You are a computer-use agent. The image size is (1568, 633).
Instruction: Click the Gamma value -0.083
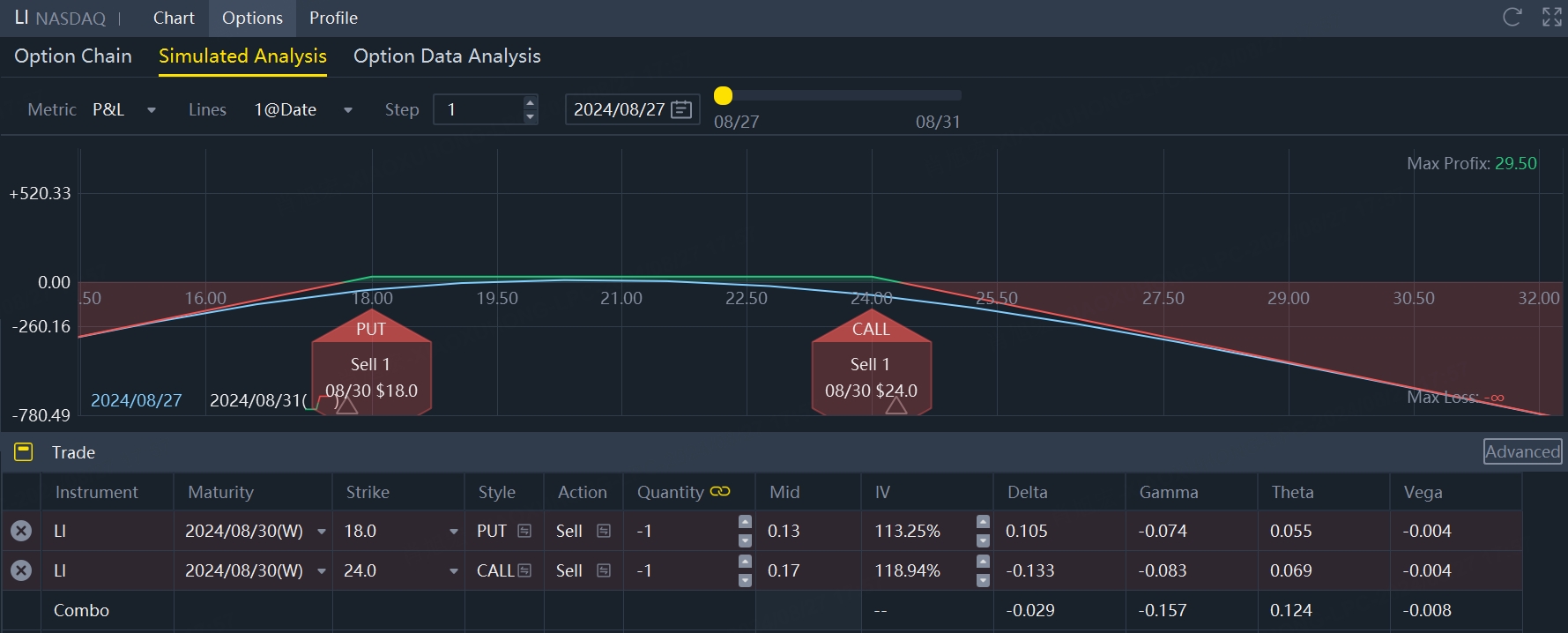pos(1163,570)
